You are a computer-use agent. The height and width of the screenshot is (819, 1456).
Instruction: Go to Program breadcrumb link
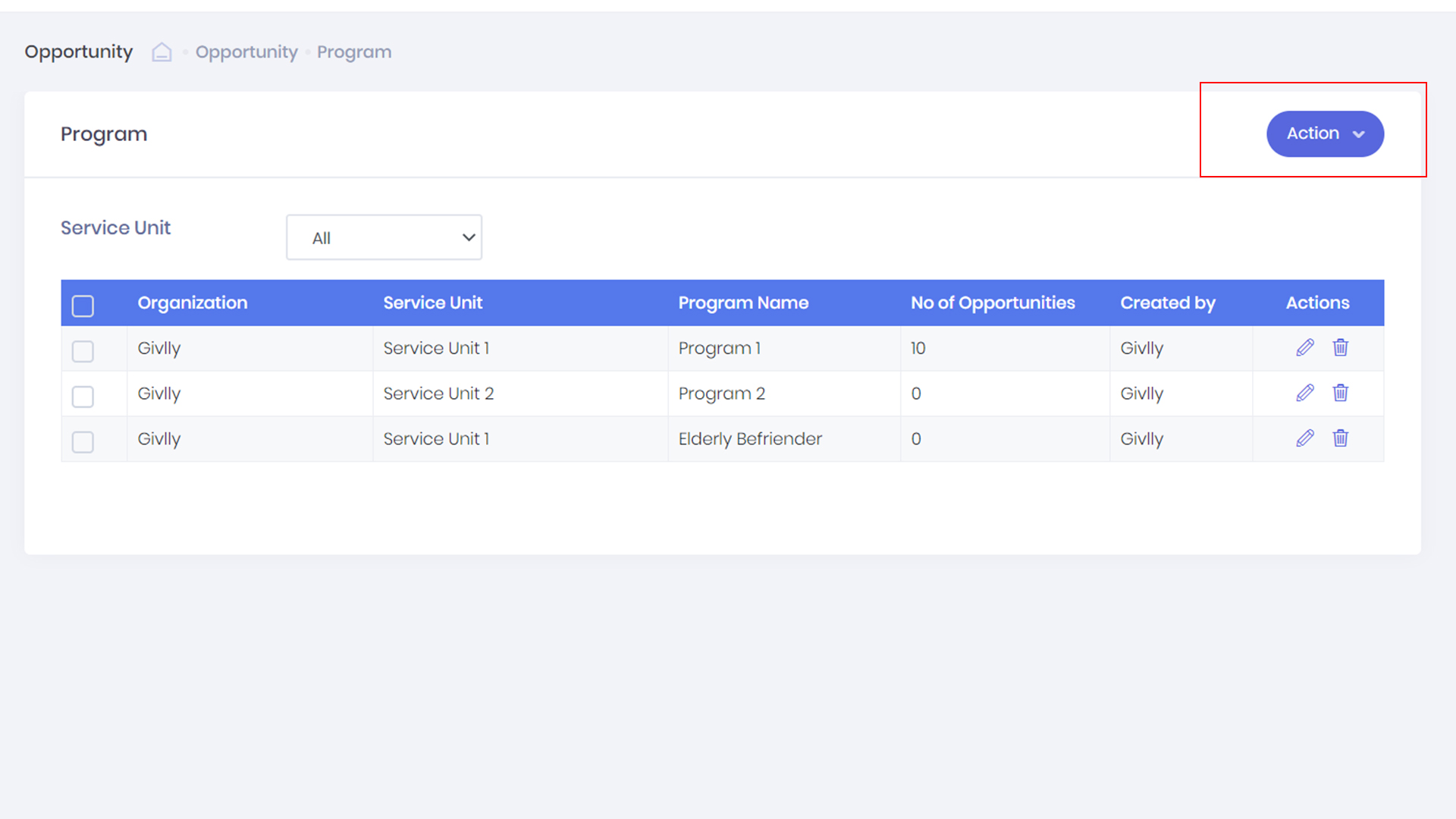click(354, 52)
